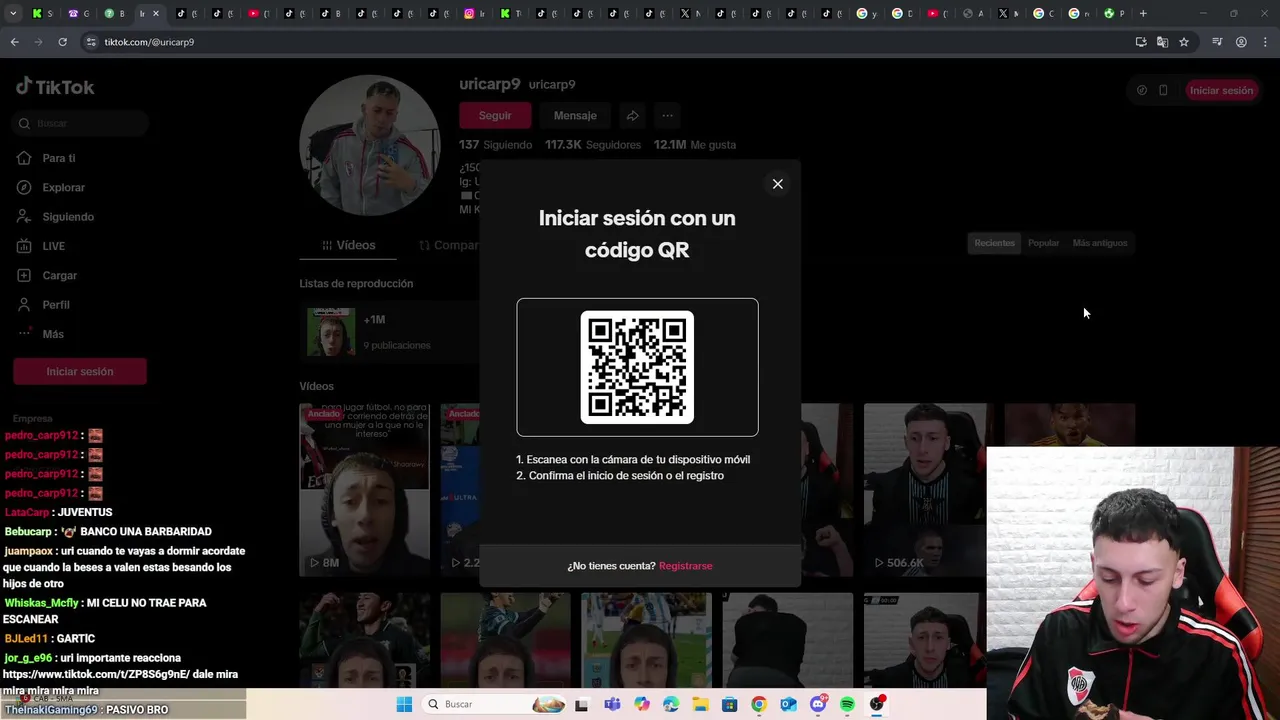Click uricarp9's profile picture
1280x720 pixels.
pyautogui.click(x=370, y=145)
